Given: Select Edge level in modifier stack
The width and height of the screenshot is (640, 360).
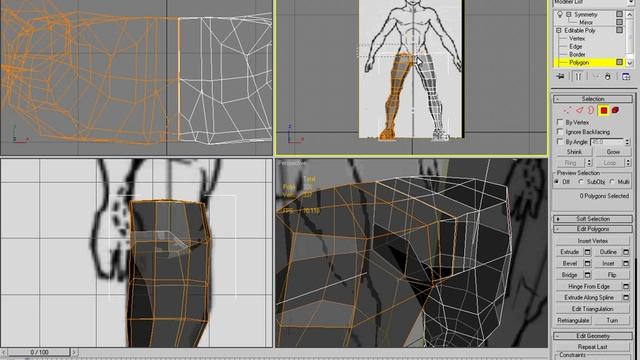Looking at the screenshot, I should pos(576,47).
